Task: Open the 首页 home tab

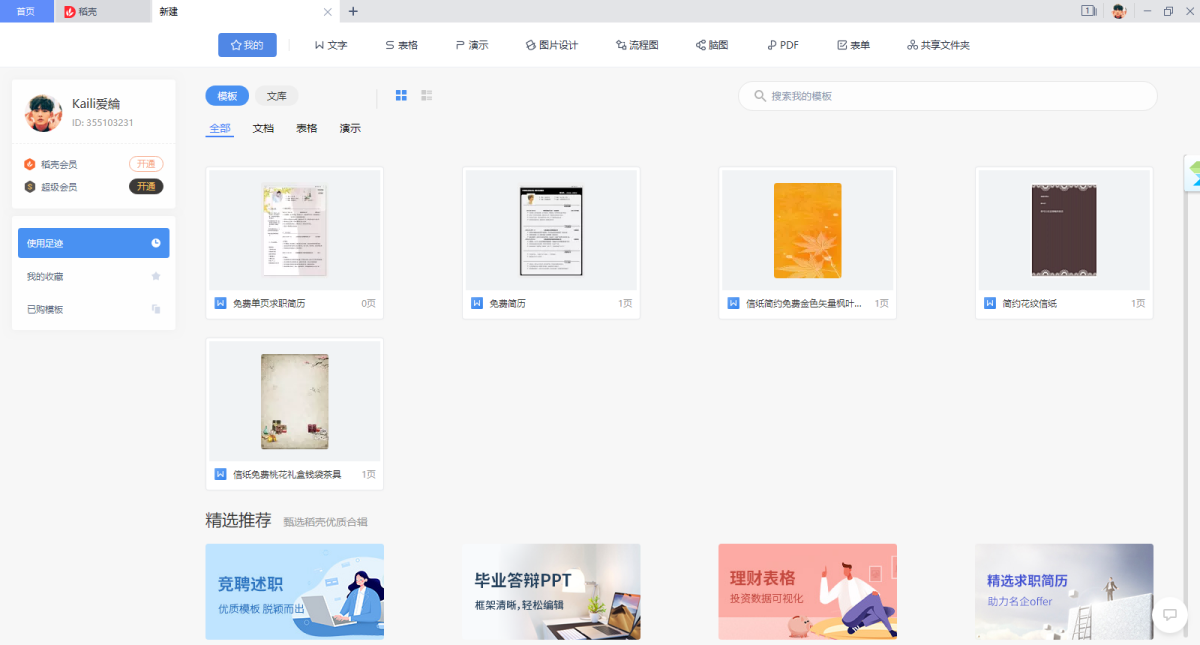Action: 25,11
